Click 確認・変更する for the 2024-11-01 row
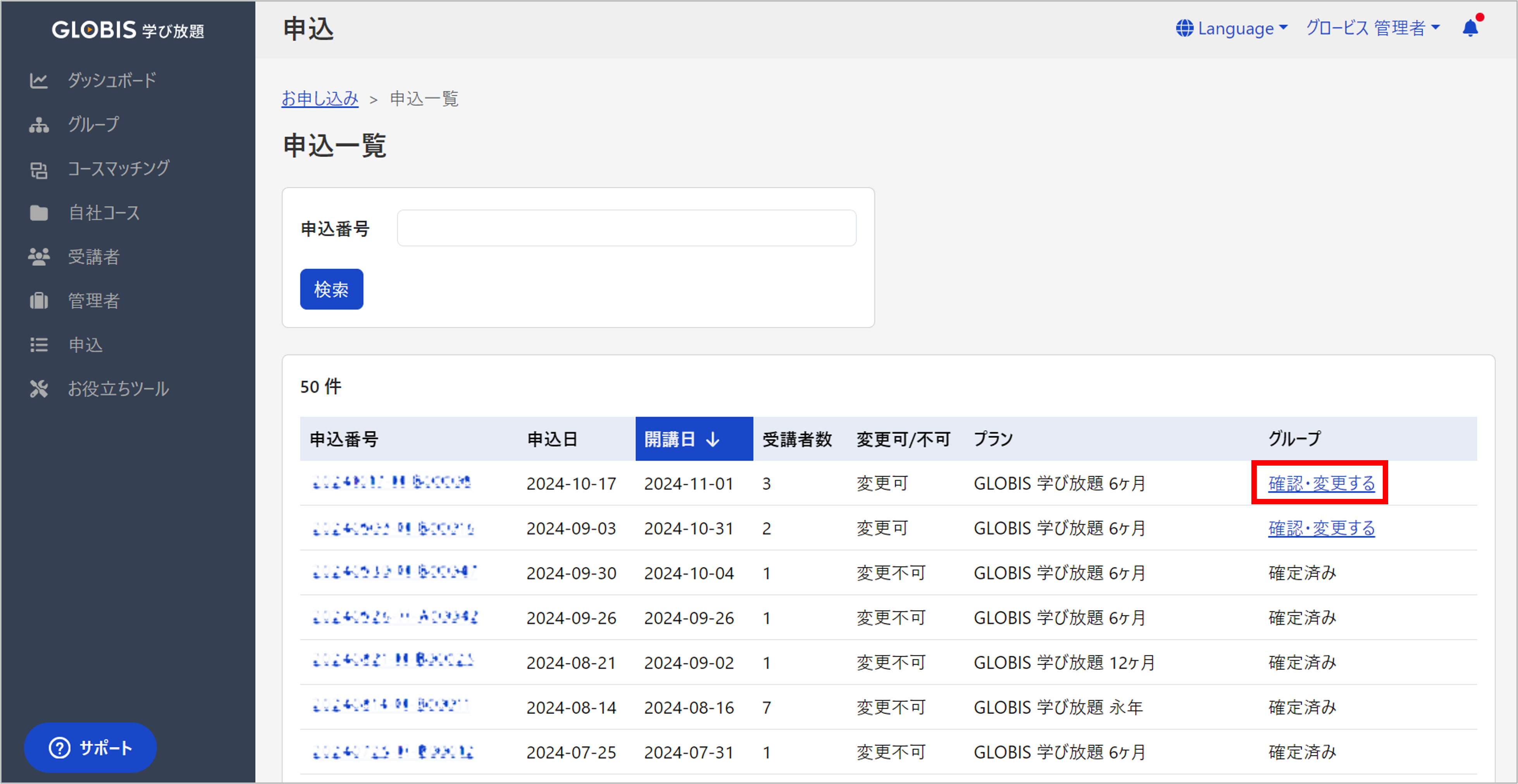Image resolution: width=1518 pixels, height=784 pixels. click(x=1321, y=483)
